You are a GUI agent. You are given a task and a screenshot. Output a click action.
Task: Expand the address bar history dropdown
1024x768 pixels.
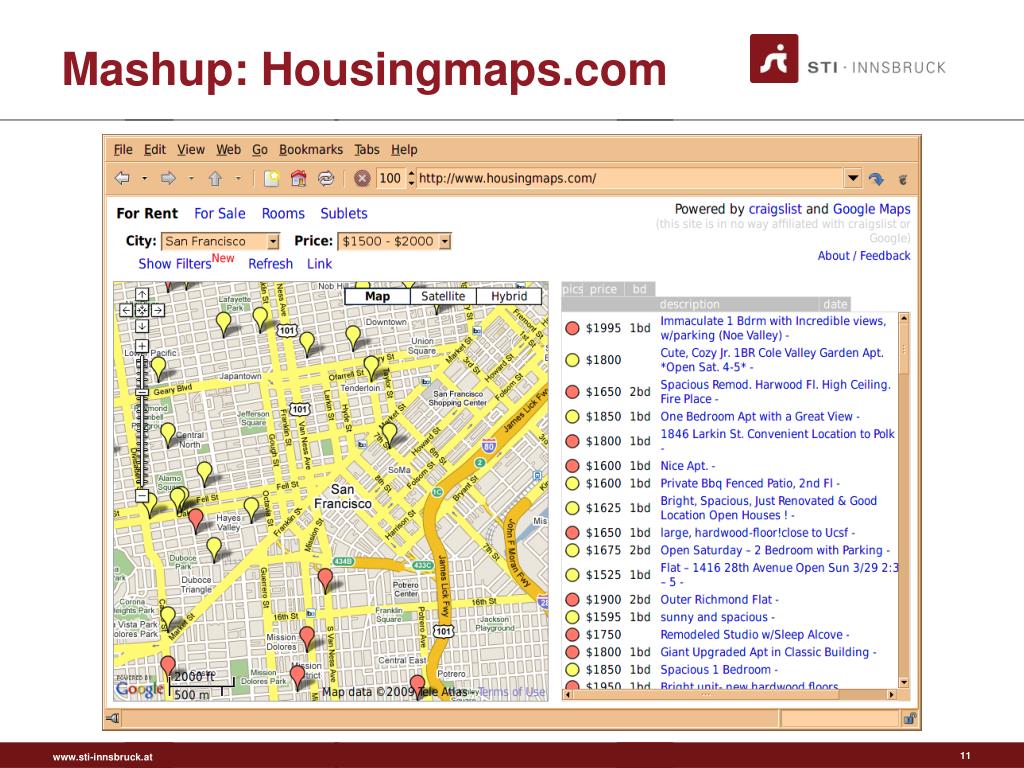tap(852, 178)
